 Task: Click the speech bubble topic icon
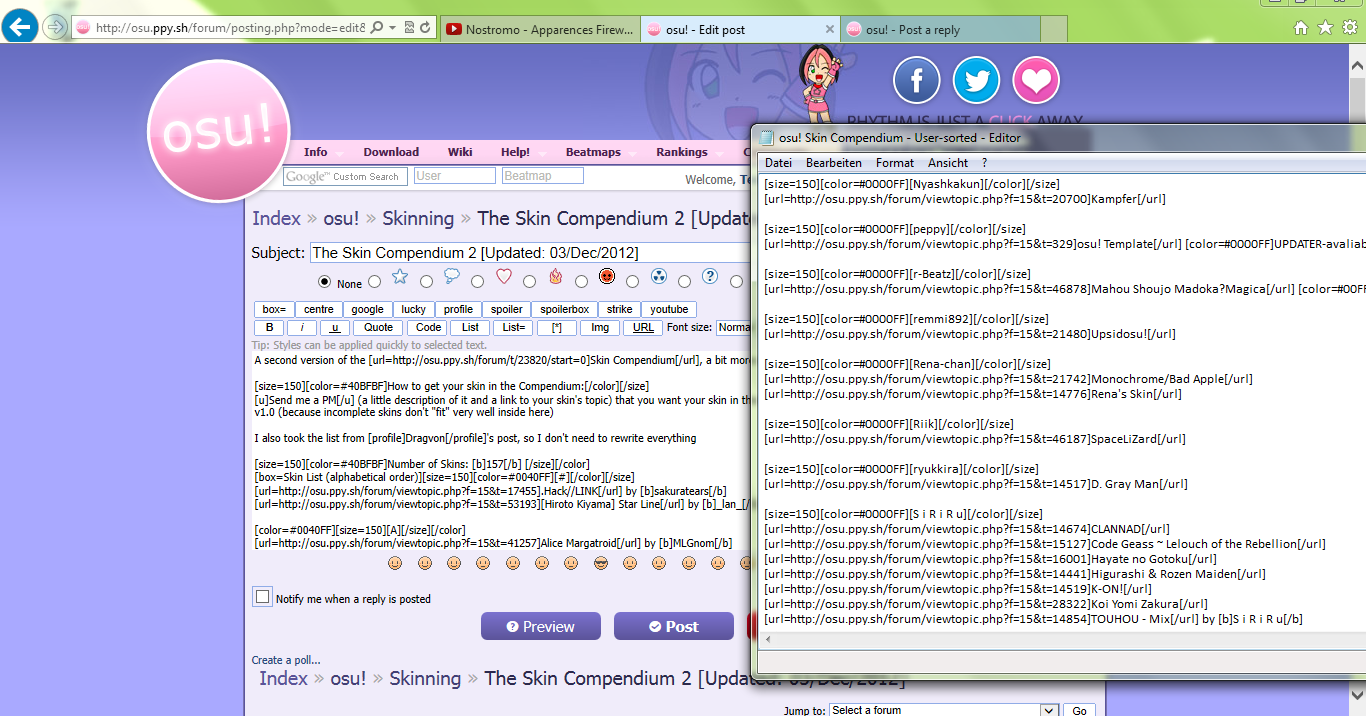452,277
